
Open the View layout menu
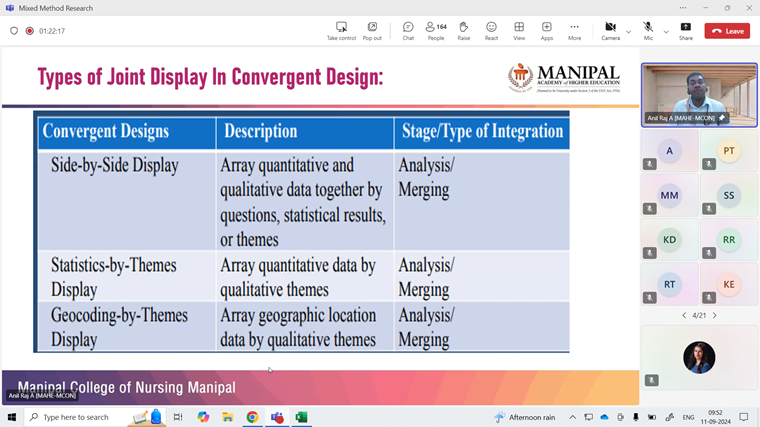(x=519, y=31)
